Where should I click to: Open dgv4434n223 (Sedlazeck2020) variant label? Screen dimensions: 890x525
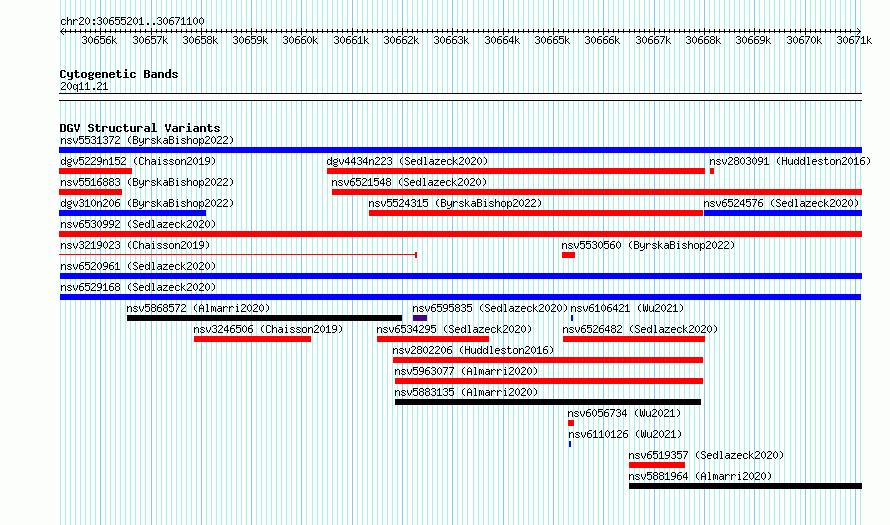pos(407,161)
